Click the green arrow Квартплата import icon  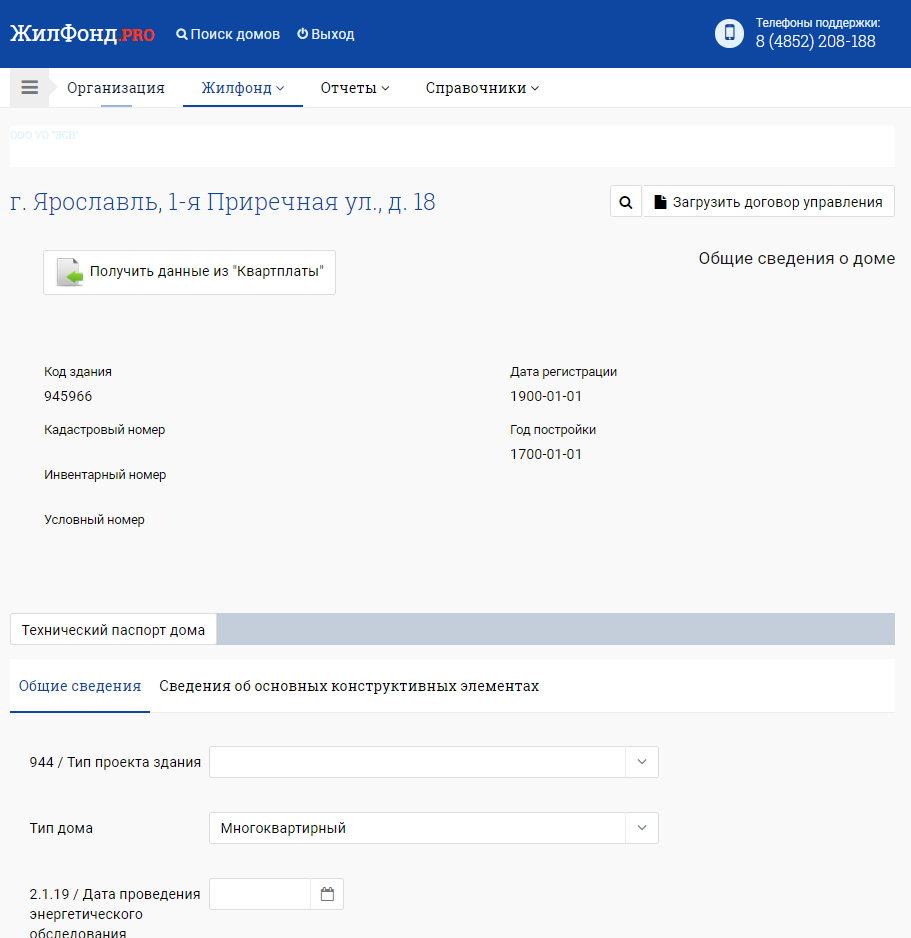[69, 272]
